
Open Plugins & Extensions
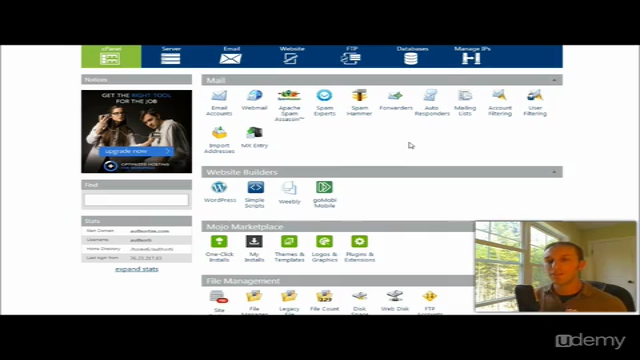point(360,249)
